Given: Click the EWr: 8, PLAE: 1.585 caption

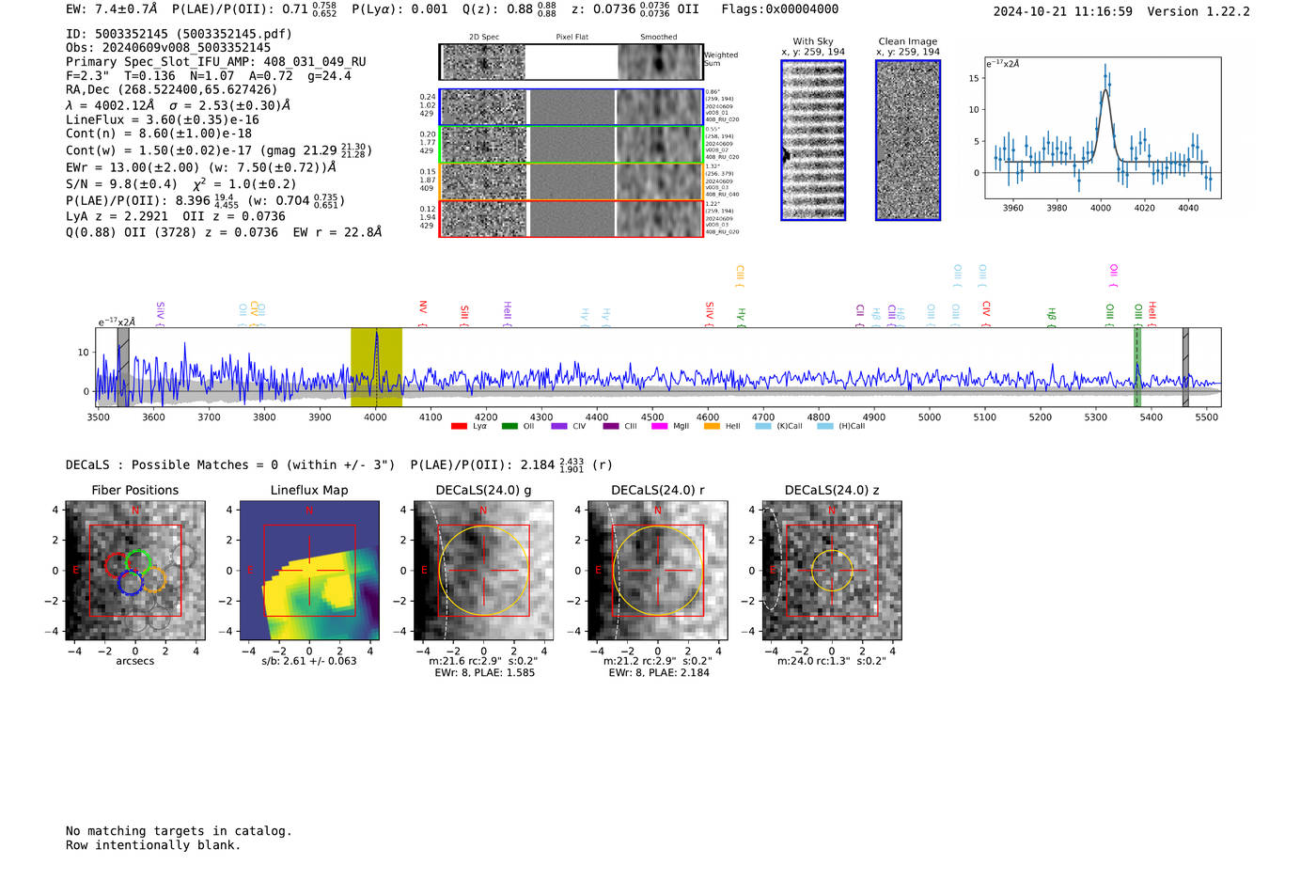Looking at the screenshot, I should pos(484,673).
